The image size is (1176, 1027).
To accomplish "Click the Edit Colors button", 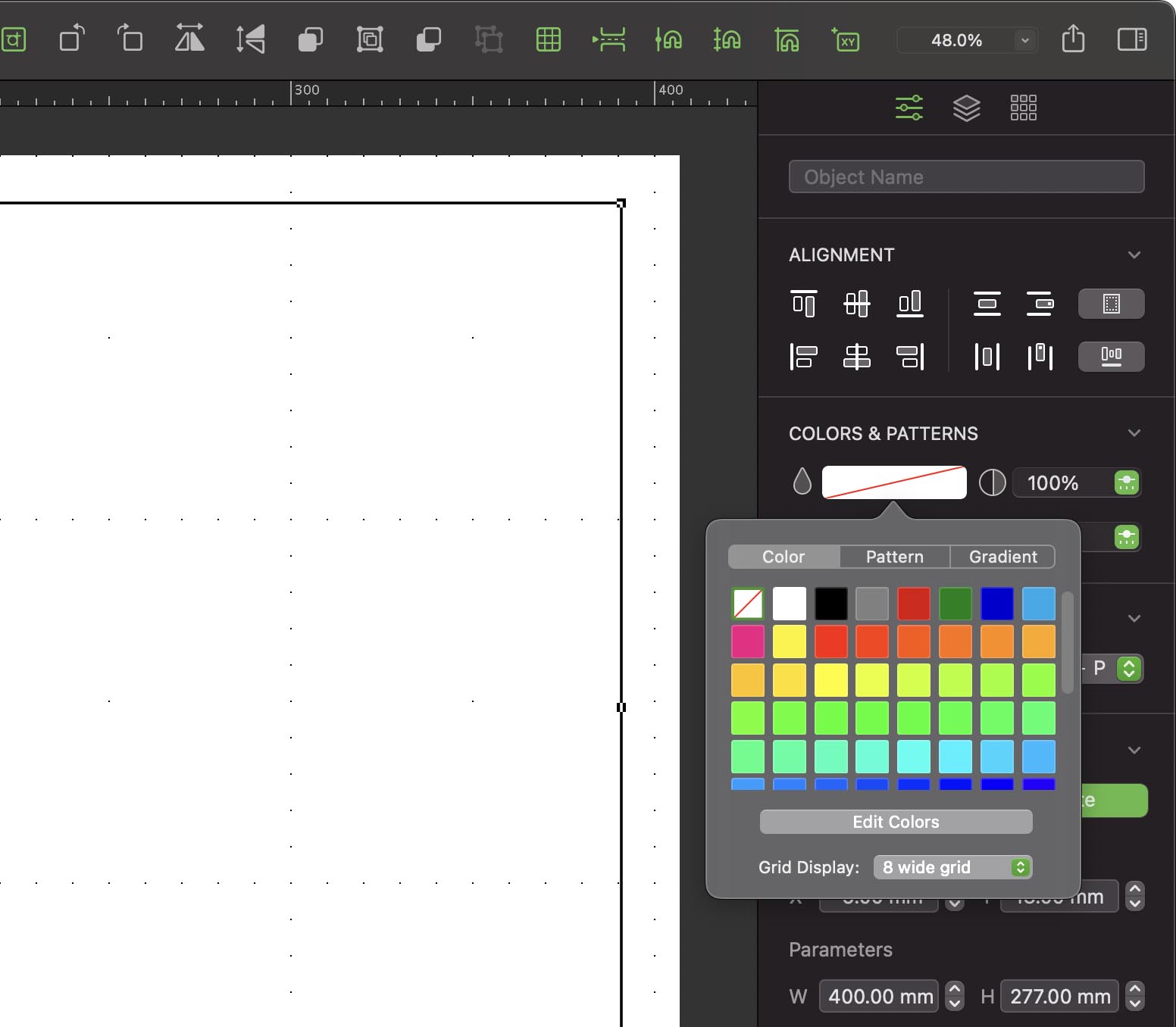I will 896,822.
